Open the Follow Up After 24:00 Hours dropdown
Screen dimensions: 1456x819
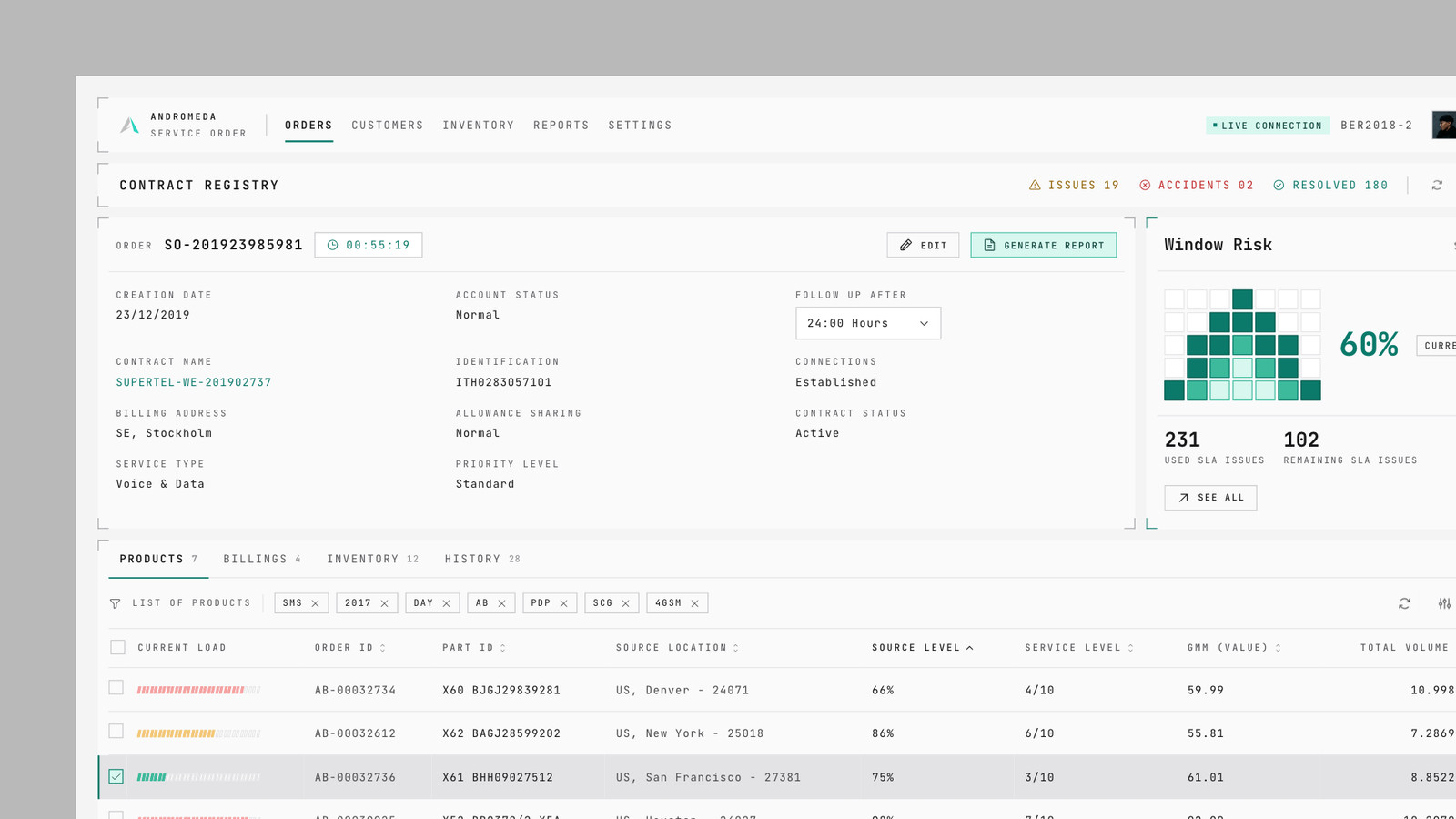(868, 323)
